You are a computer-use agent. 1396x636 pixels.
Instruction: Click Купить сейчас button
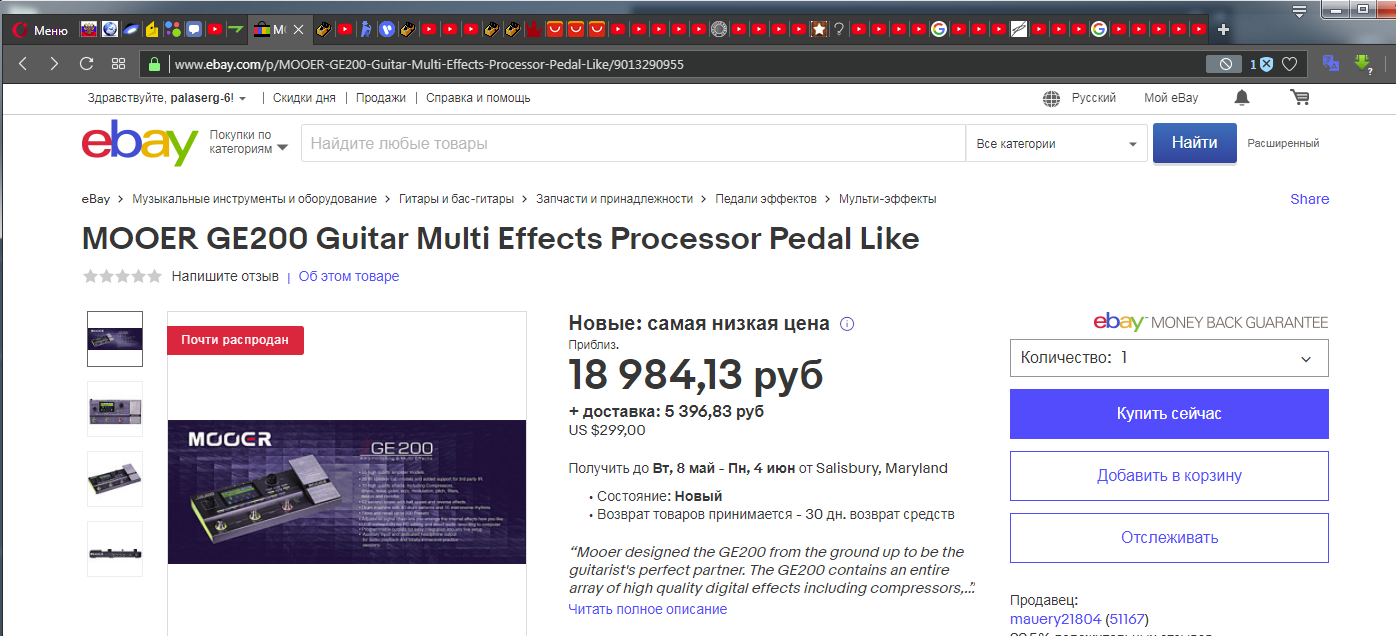pyautogui.click(x=1169, y=414)
